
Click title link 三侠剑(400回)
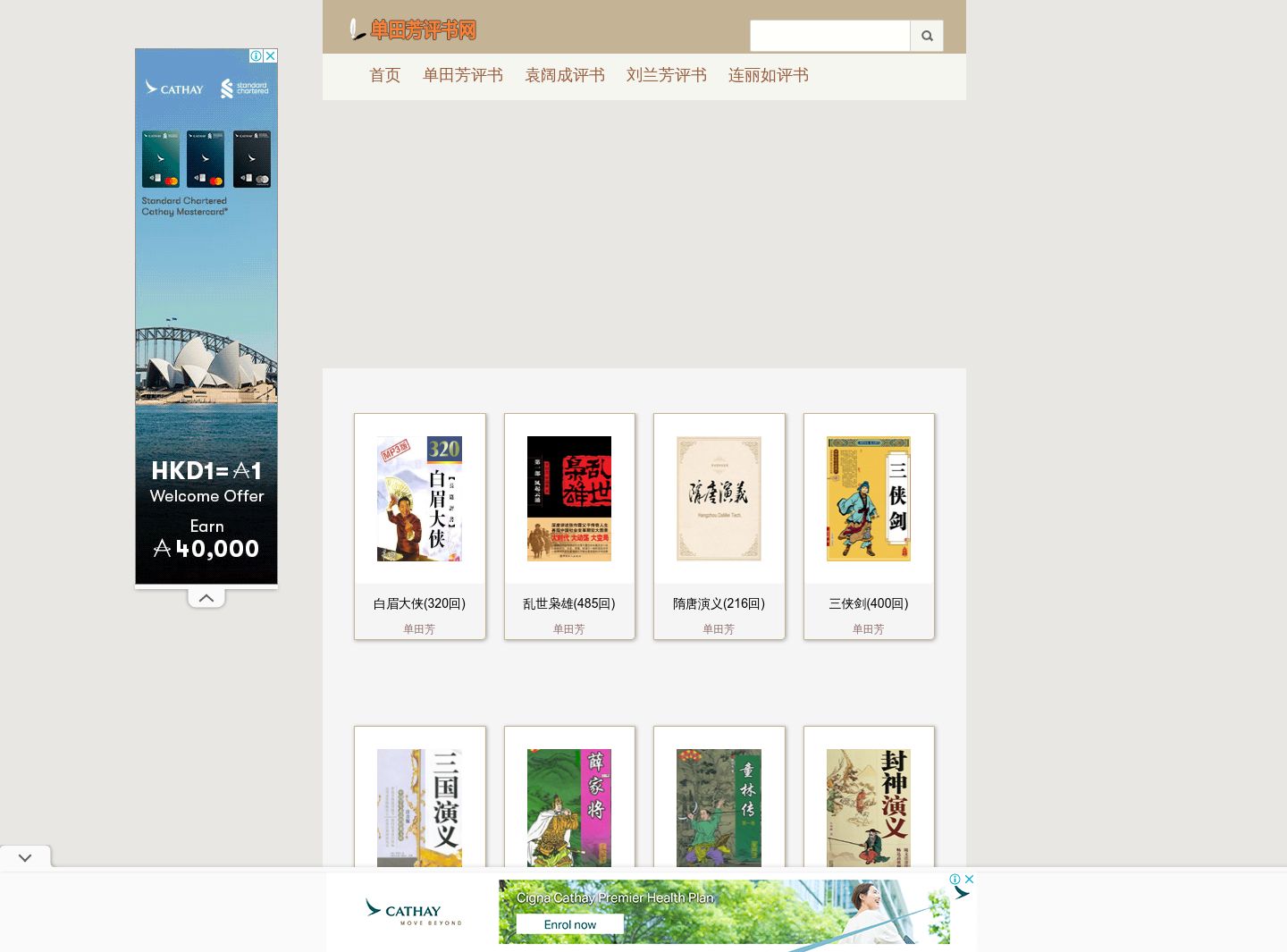pyautogui.click(x=869, y=603)
